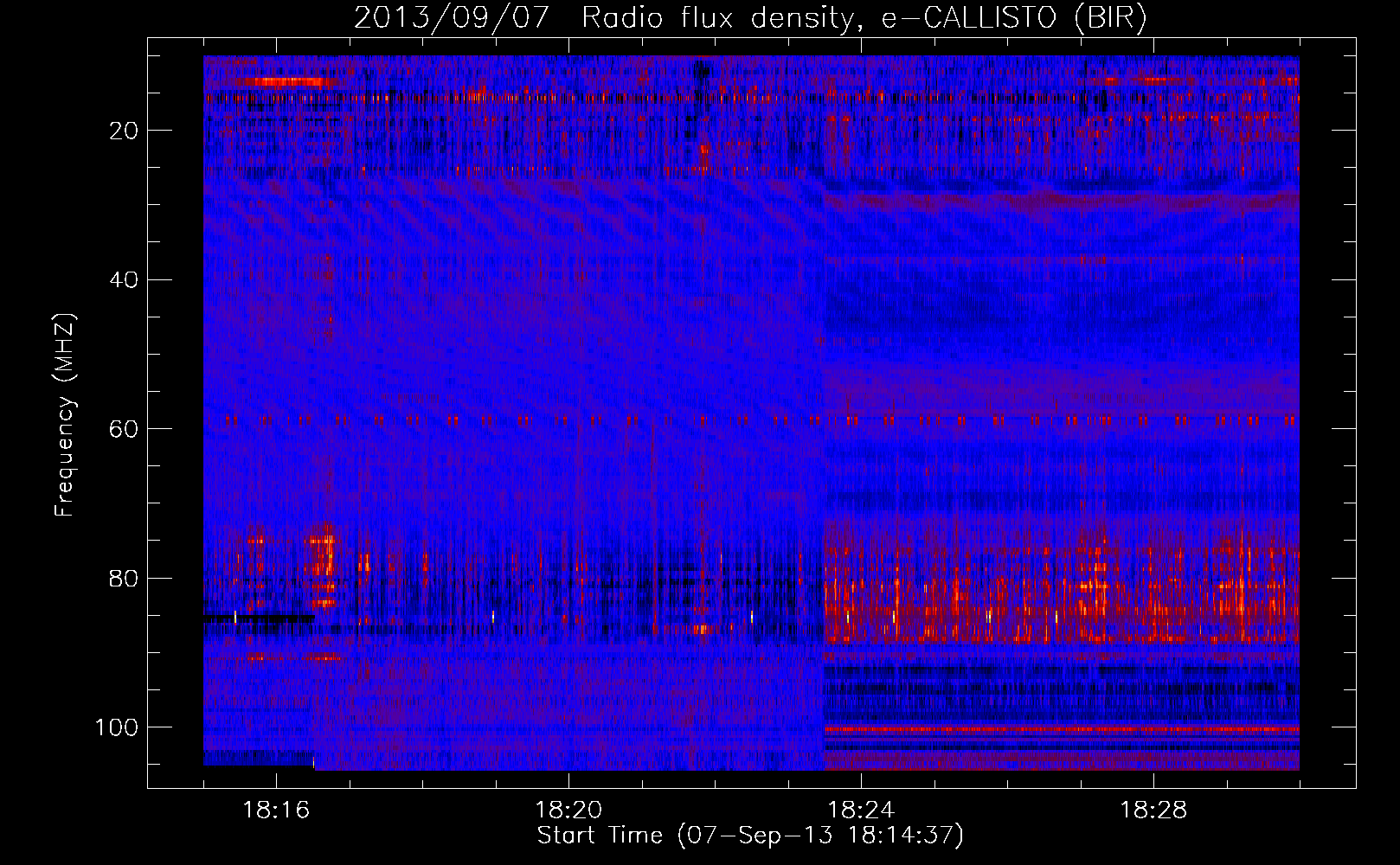Screen dimensions: 1400x865
Task: Click the plot title "2013/09/07 Radio flux density, e-CALLISTO (BIR)"
Action: tap(750, 18)
